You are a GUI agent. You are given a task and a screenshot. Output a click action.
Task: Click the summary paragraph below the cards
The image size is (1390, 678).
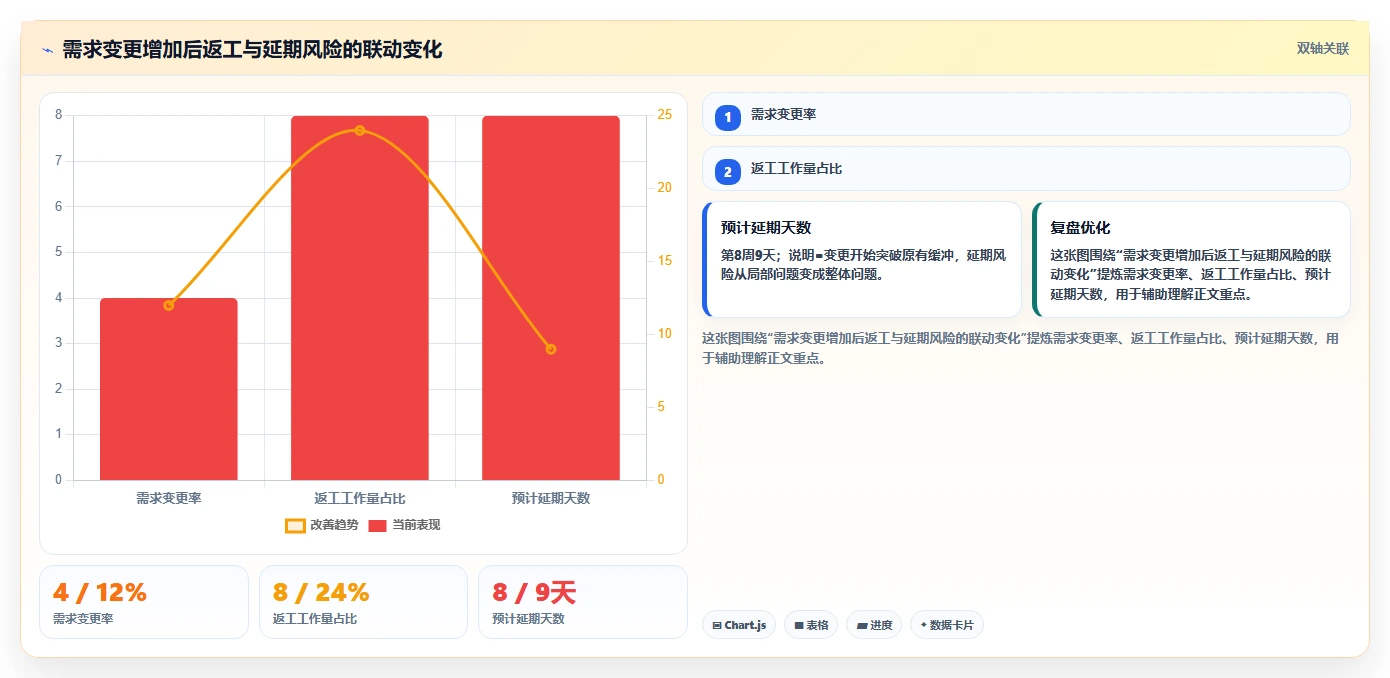coord(1020,348)
